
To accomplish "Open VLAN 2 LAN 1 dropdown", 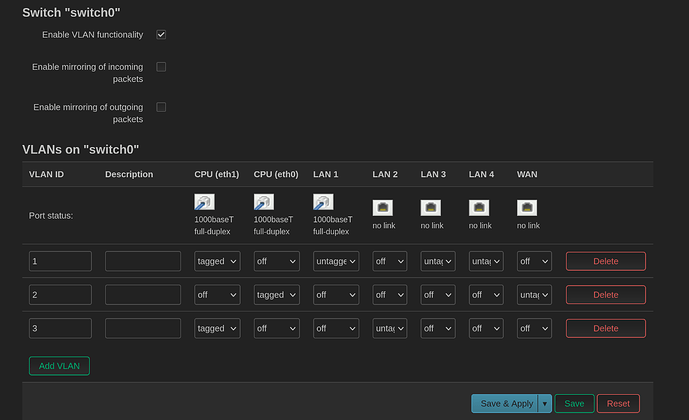I will (336, 295).
